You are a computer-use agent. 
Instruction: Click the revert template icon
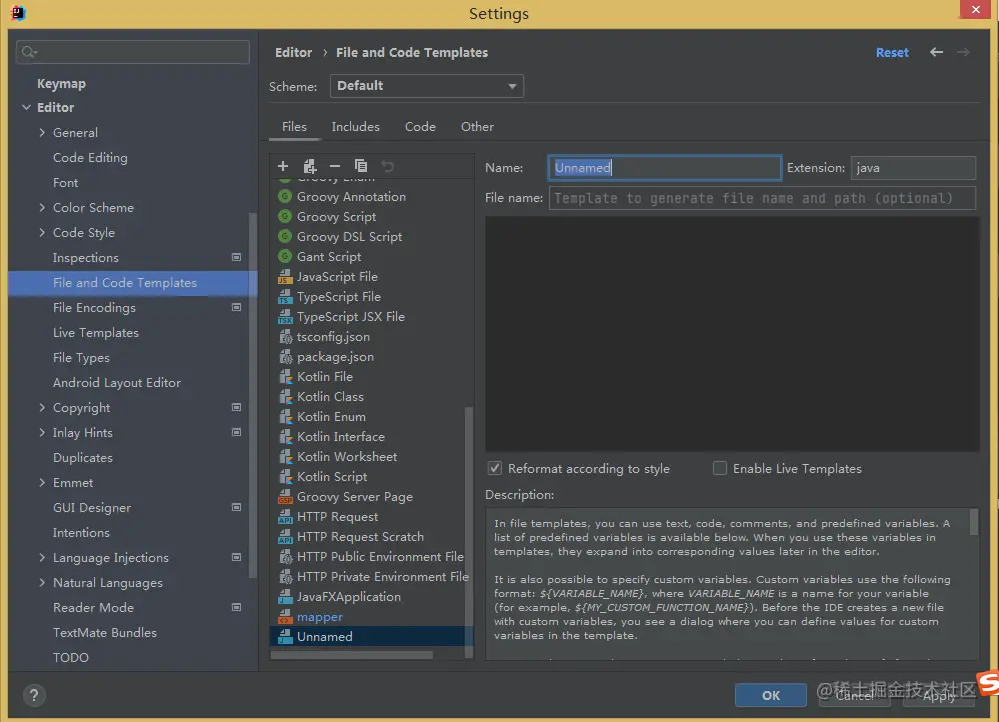coord(387,166)
